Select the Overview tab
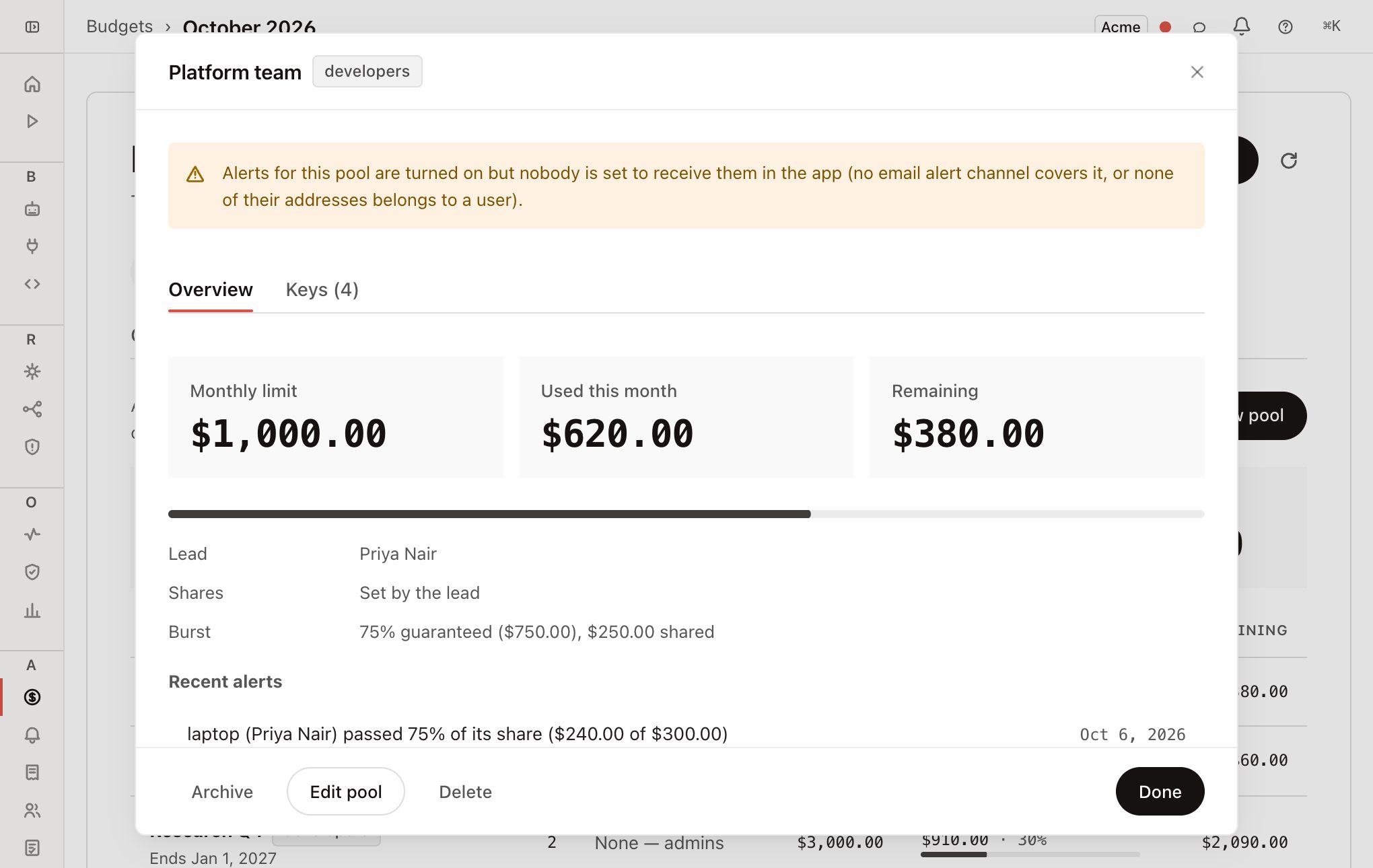Image resolution: width=1373 pixels, height=868 pixels. 211,290
